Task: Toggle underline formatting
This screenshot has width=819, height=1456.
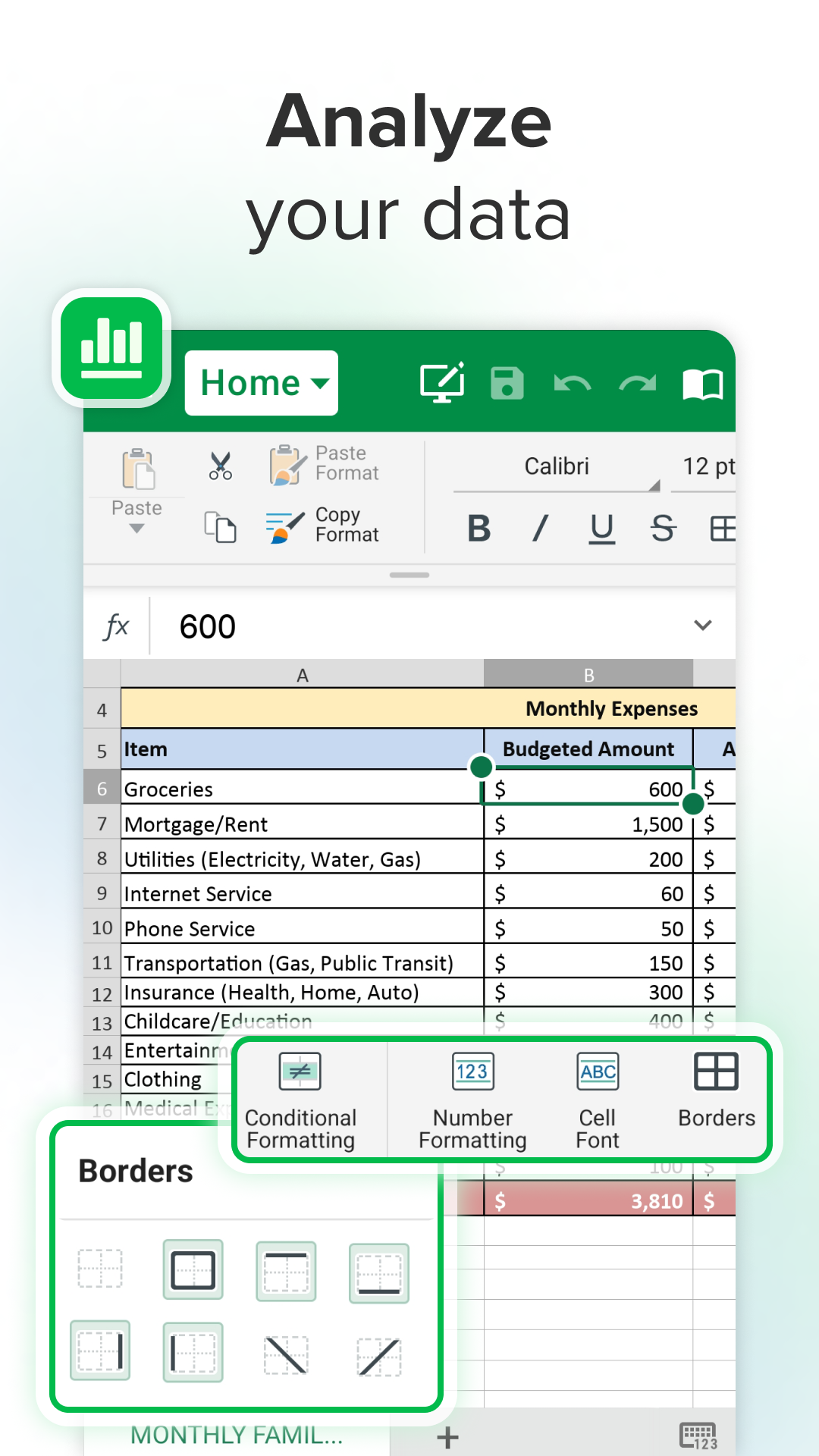Action: (x=601, y=529)
